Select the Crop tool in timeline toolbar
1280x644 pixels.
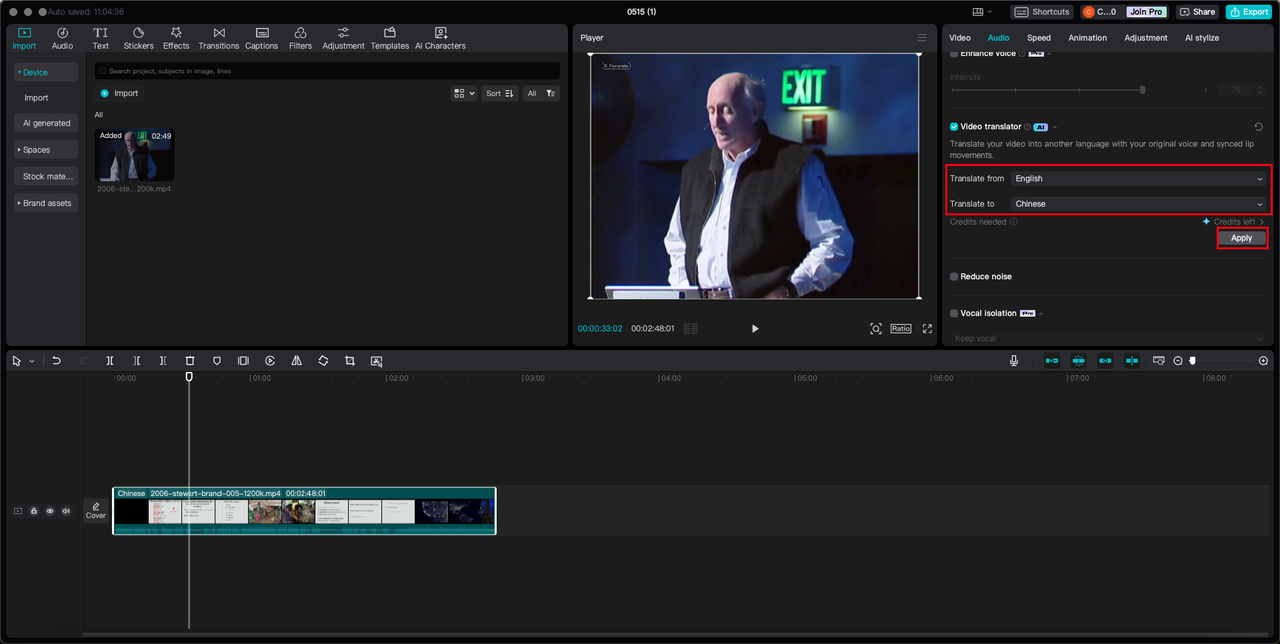[350, 361]
